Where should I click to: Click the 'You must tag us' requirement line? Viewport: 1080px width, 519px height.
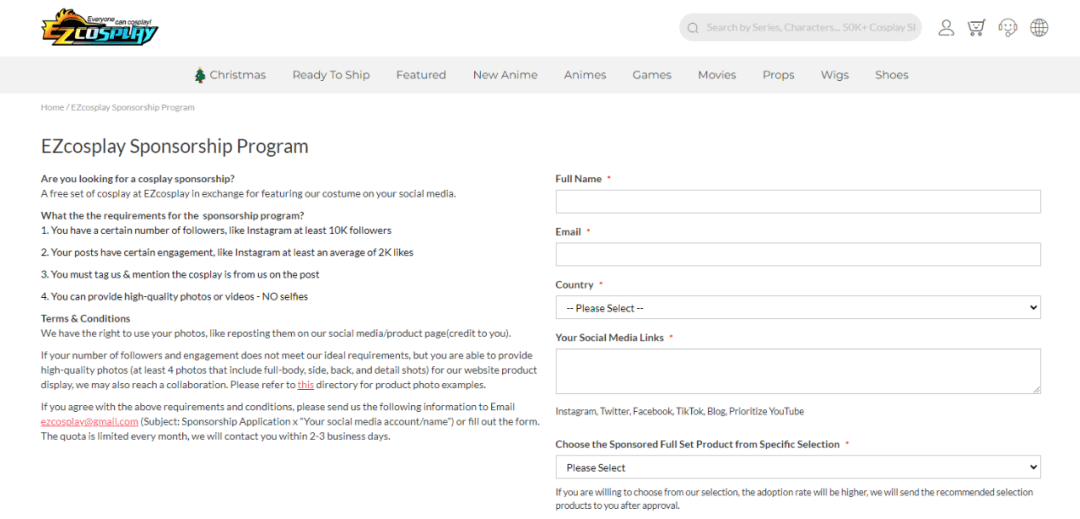point(180,275)
